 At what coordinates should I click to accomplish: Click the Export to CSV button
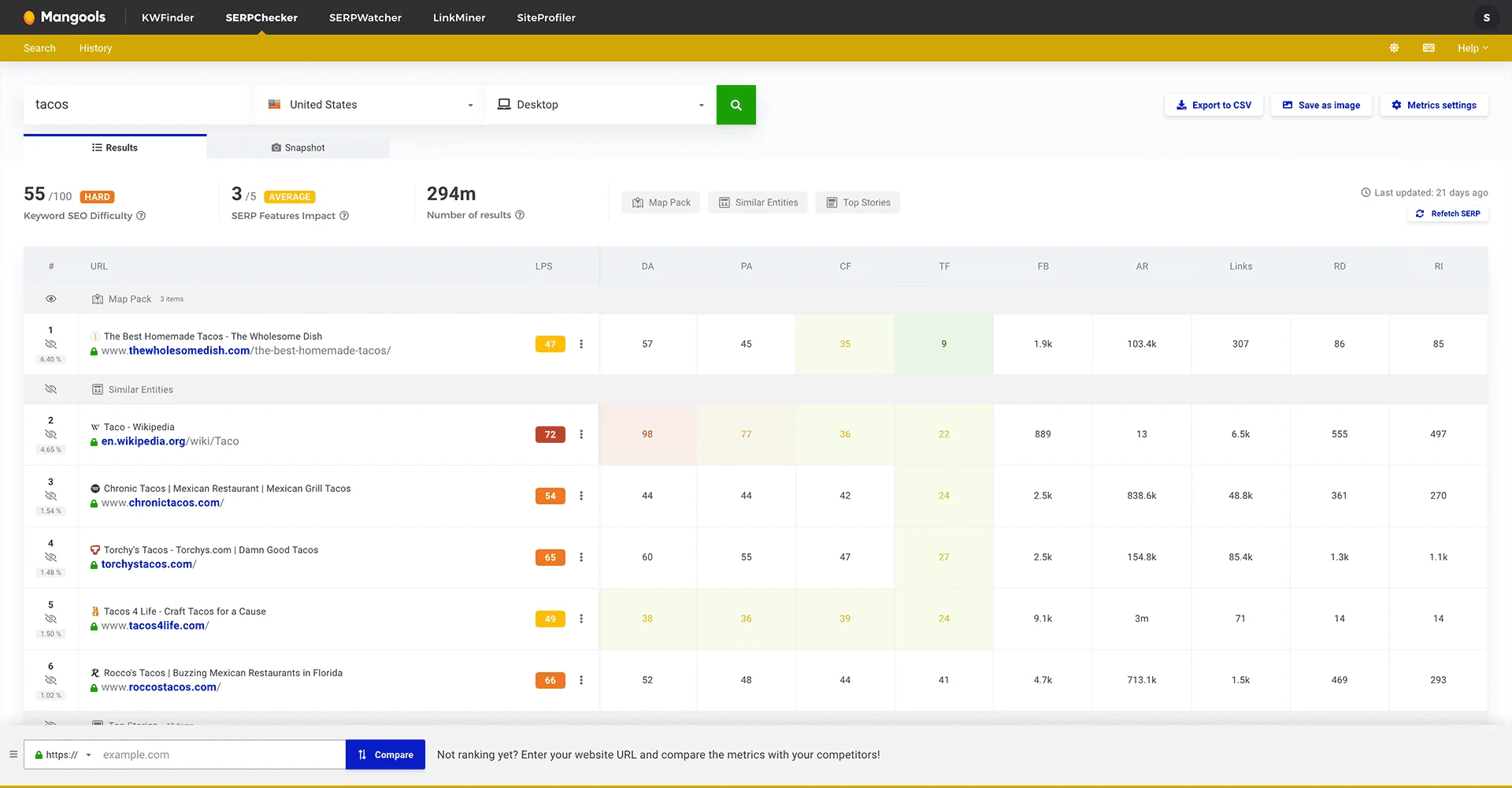coord(1214,105)
